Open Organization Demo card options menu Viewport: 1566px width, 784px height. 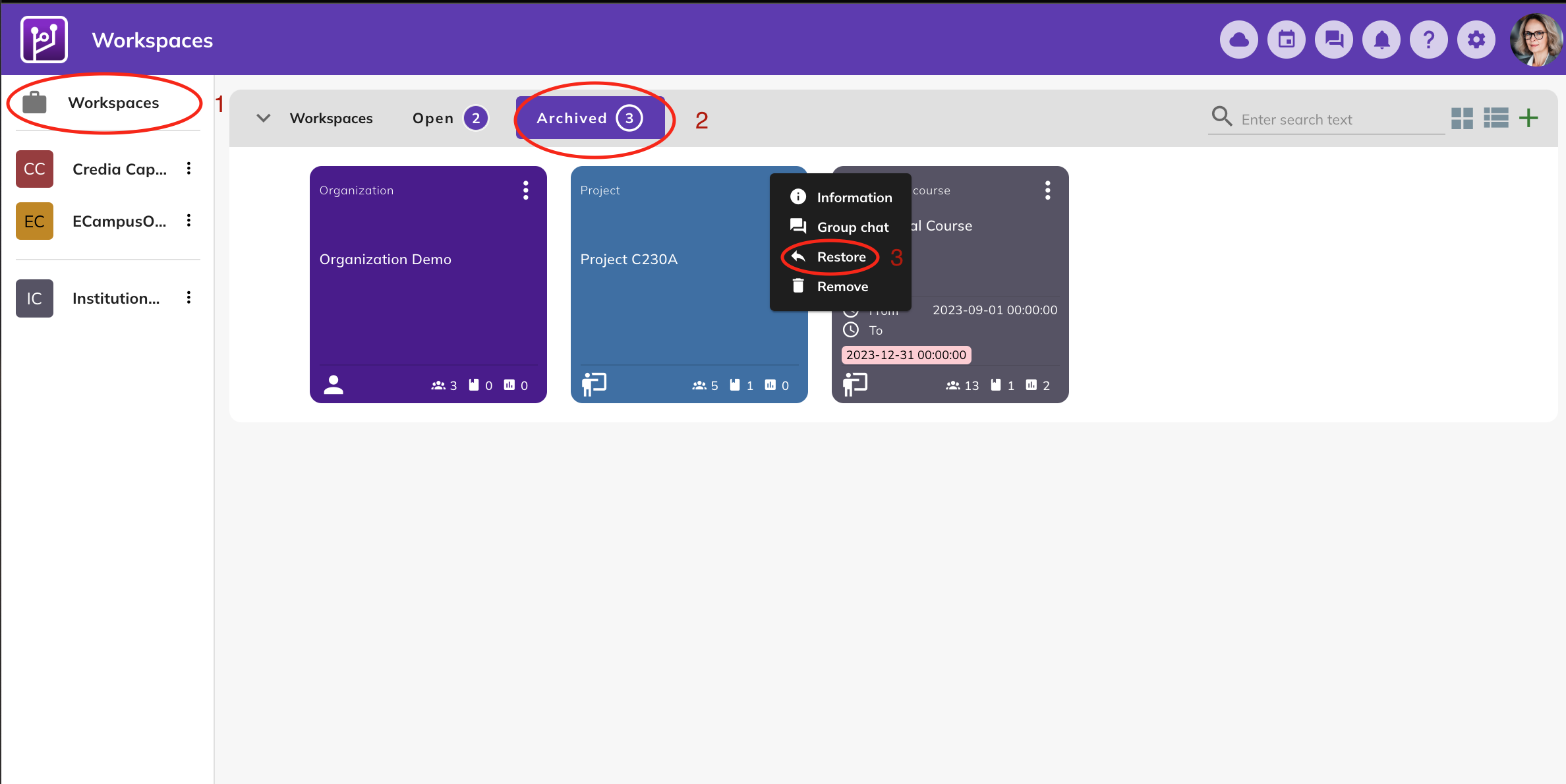[525, 190]
